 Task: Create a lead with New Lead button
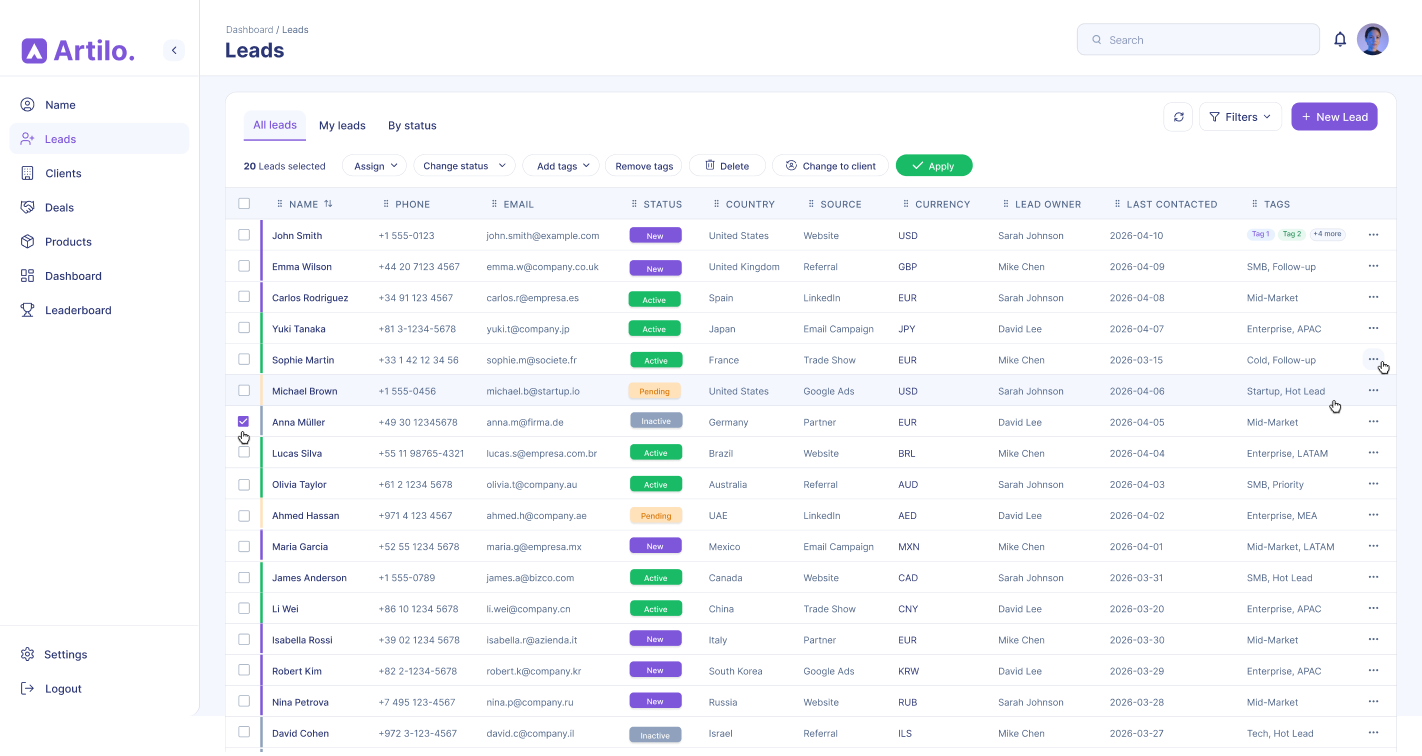point(1334,117)
